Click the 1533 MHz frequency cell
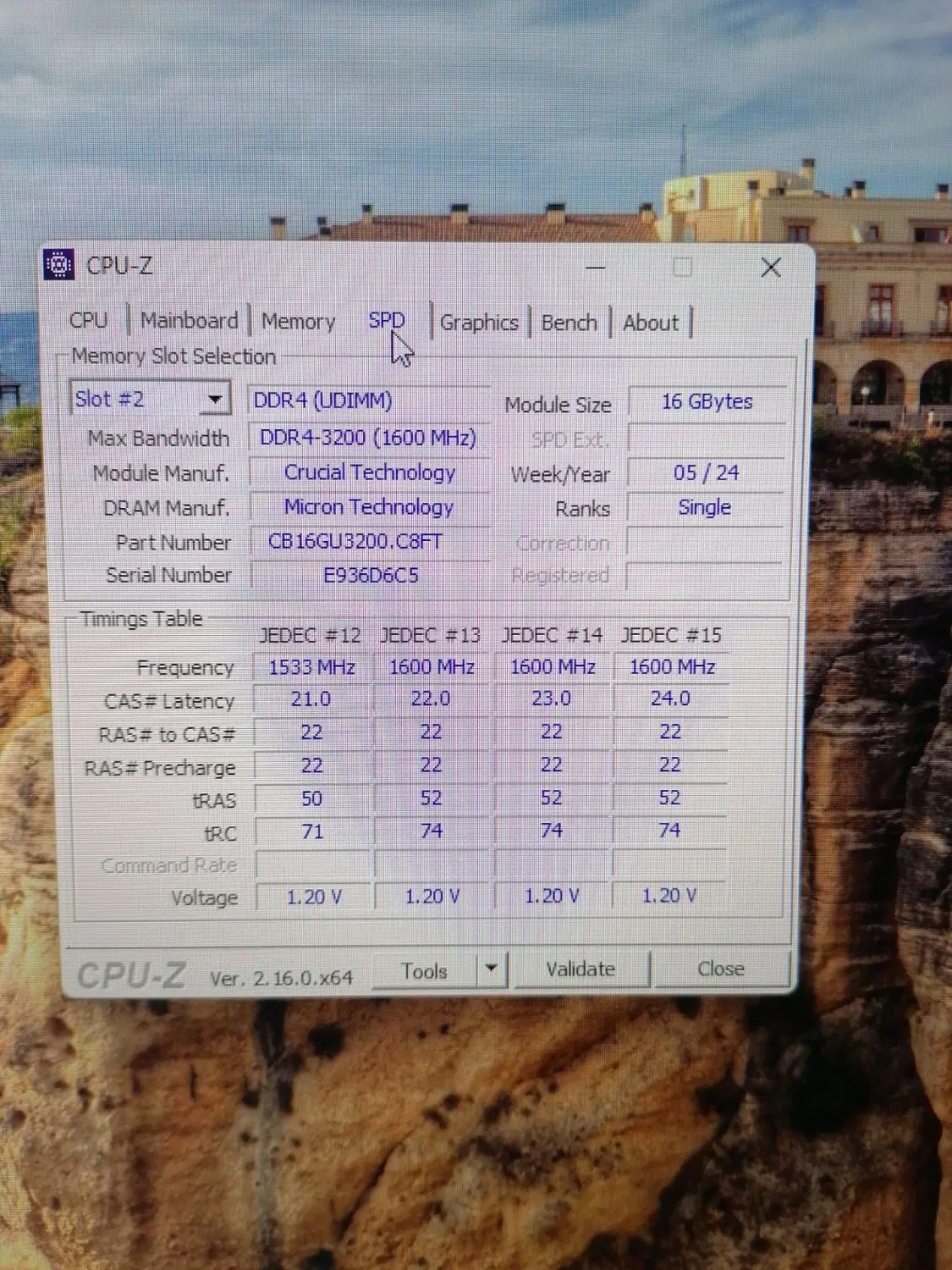952x1270 pixels. [311, 667]
